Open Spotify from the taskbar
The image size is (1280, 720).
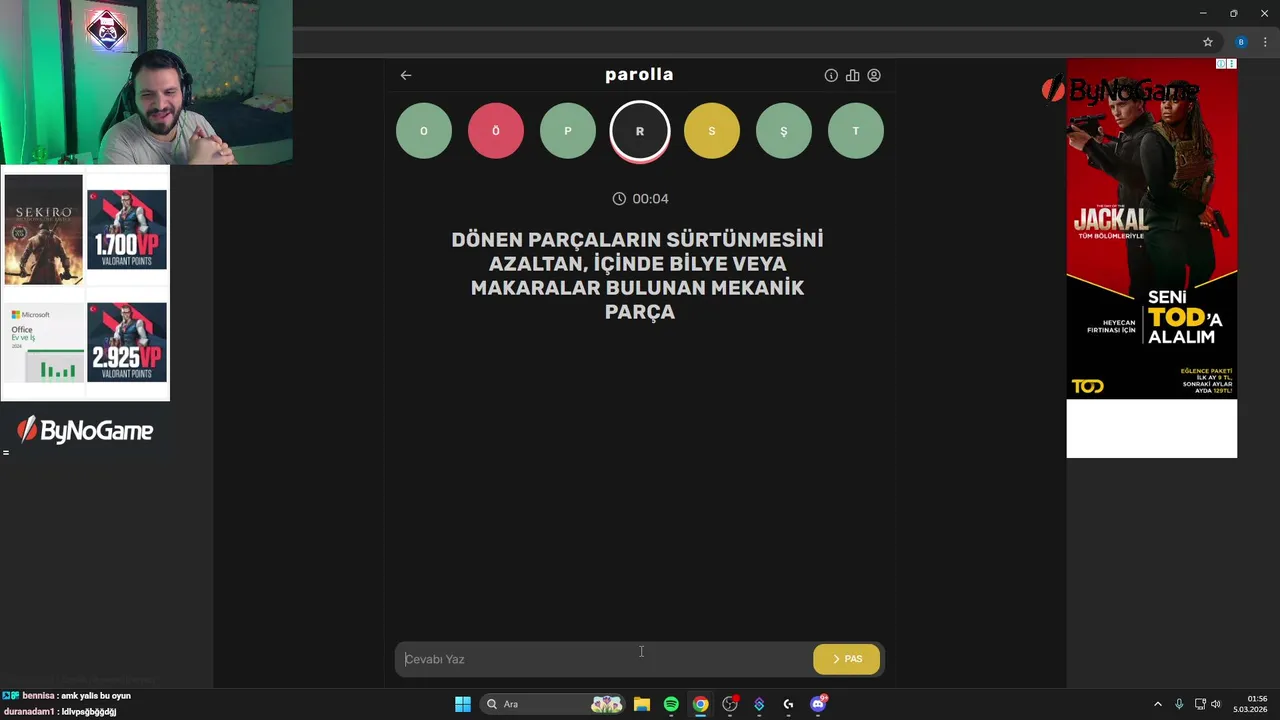(x=671, y=704)
